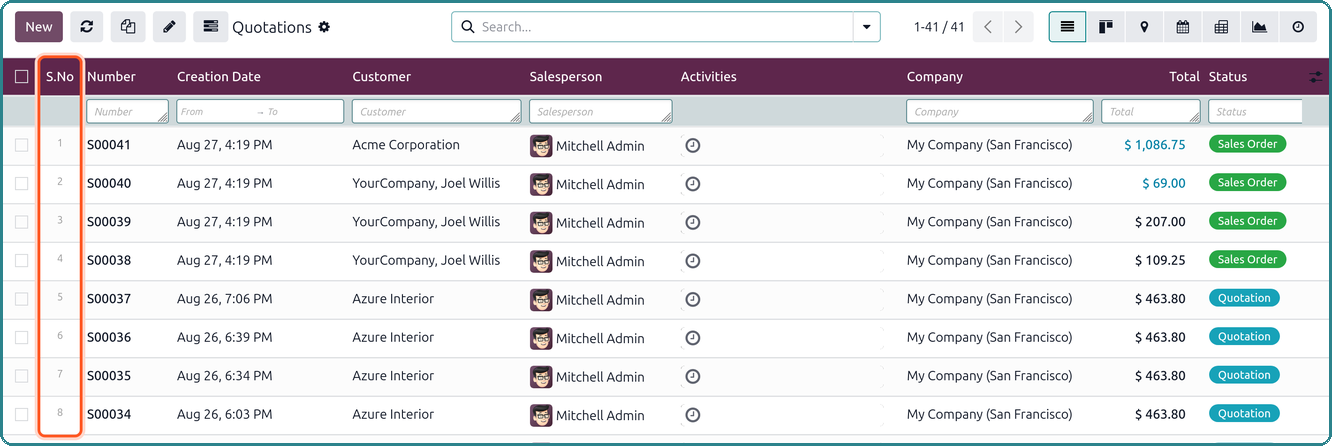The width and height of the screenshot is (1332, 446).
Task: Sort by the Status column header
Action: pos(1228,77)
